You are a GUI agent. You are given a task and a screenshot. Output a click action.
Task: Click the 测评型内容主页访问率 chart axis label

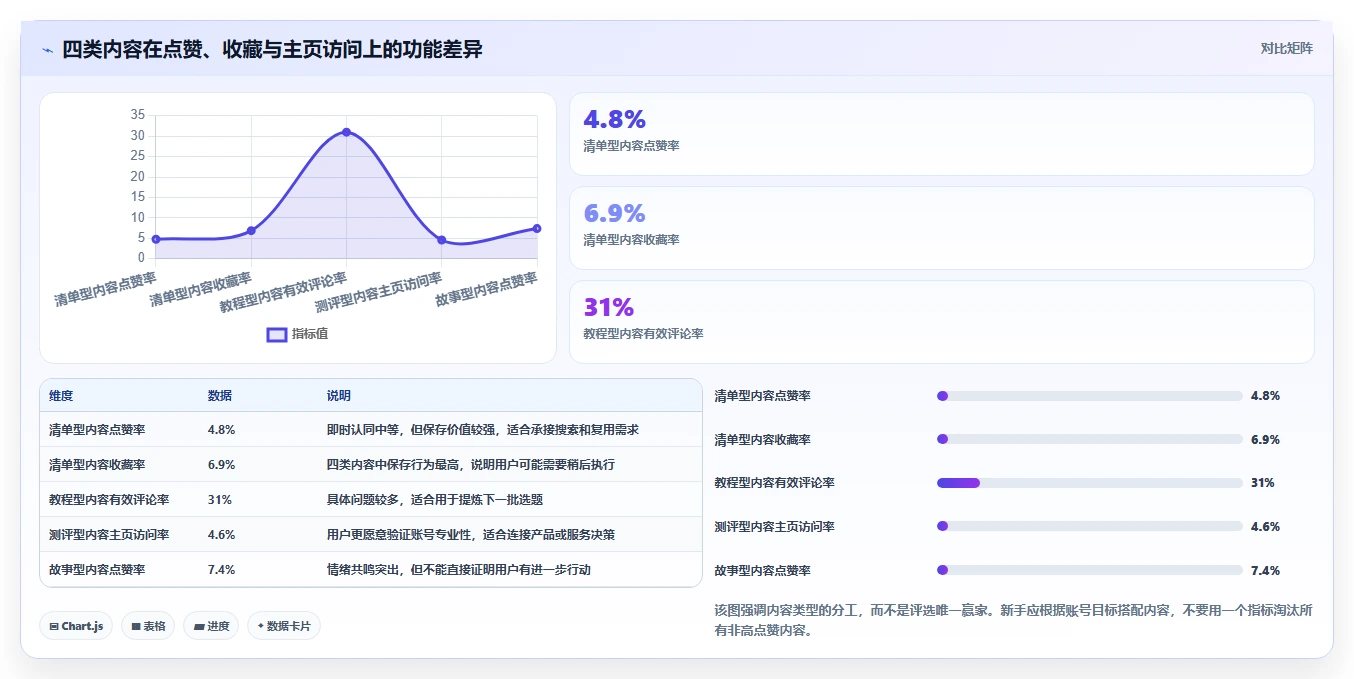(379, 292)
